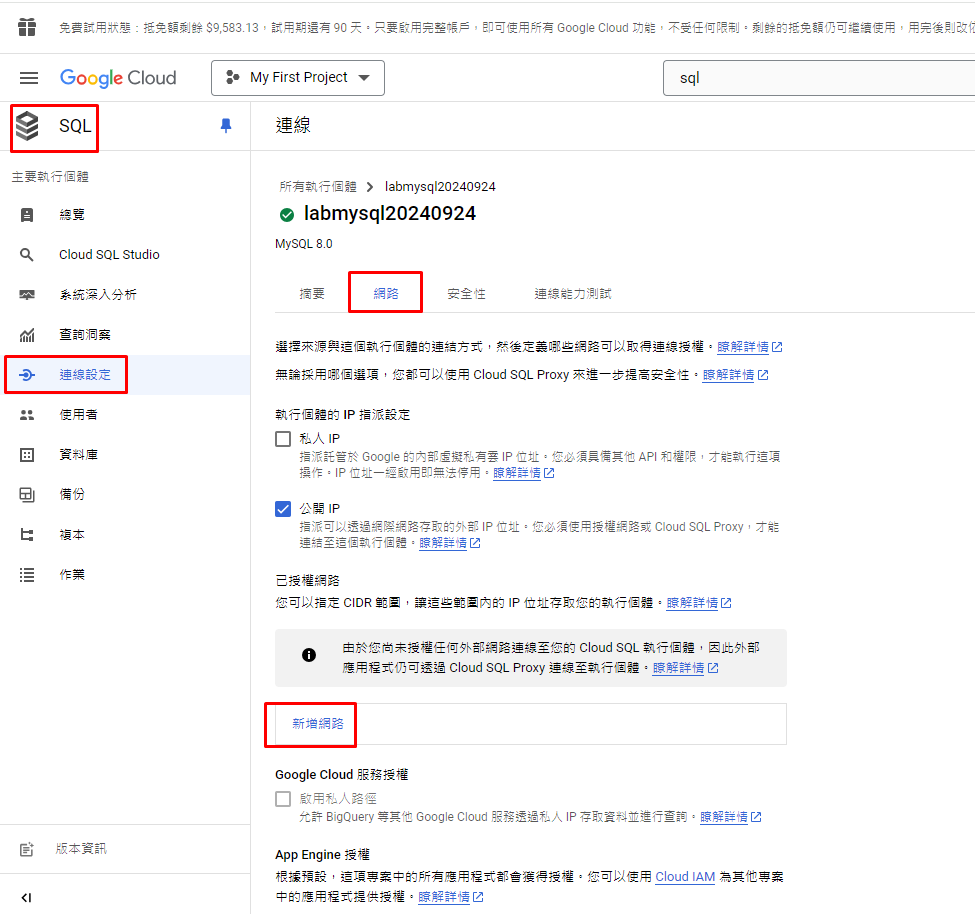Click the project selector dots icon

coord(233,78)
